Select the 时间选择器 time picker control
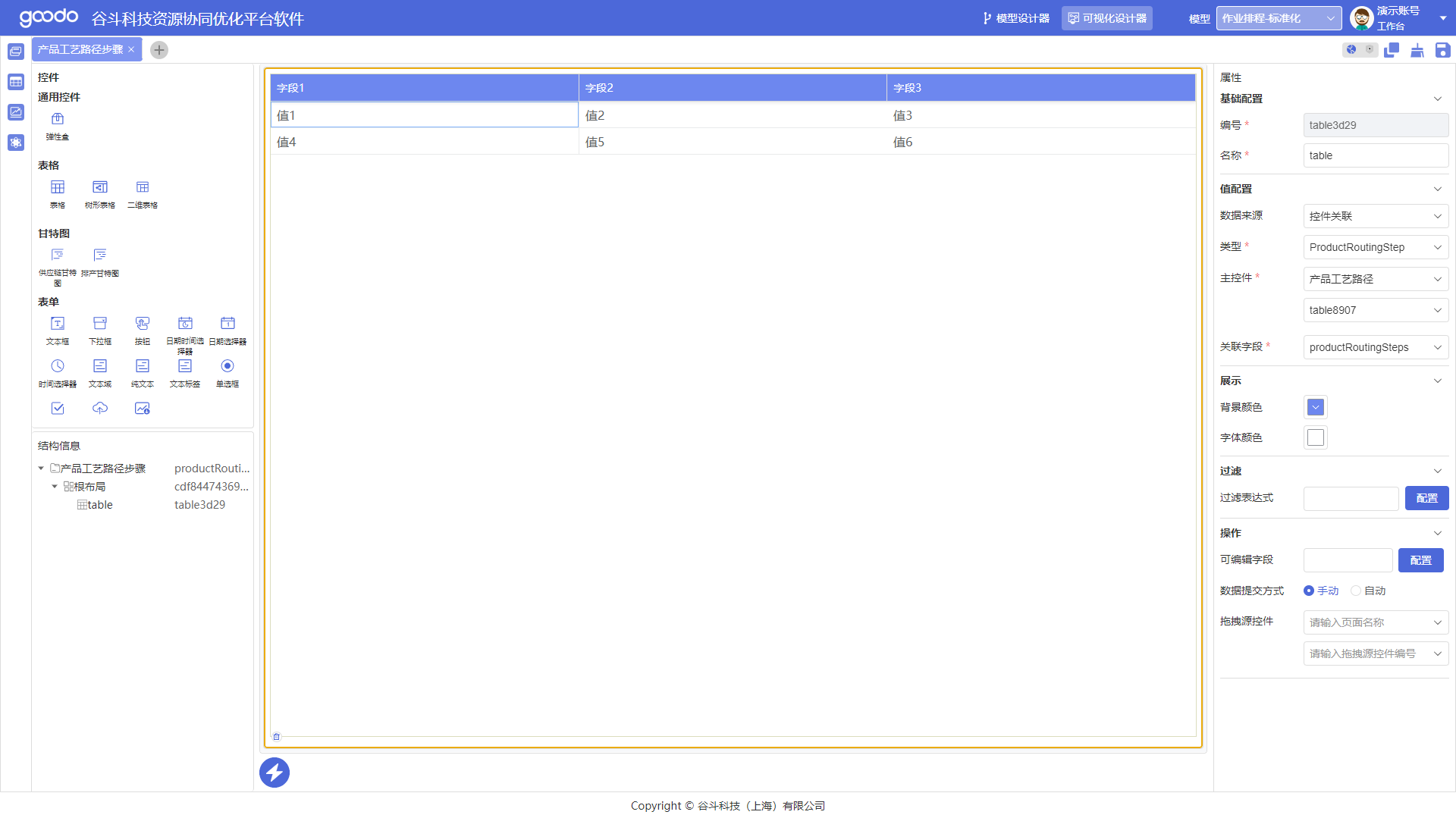This screenshot has width=1456, height=818. (58, 372)
